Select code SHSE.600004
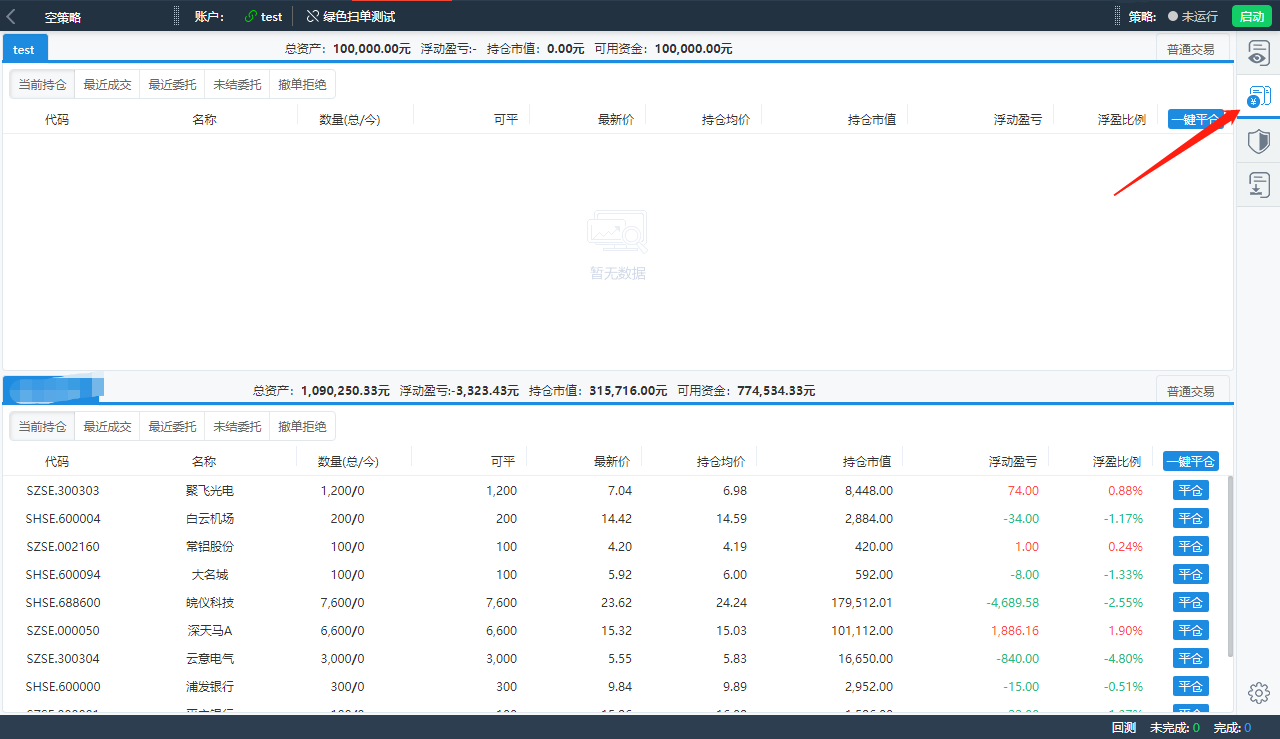The width and height of the screenshot is (1280, 739). tap(63, 519)
